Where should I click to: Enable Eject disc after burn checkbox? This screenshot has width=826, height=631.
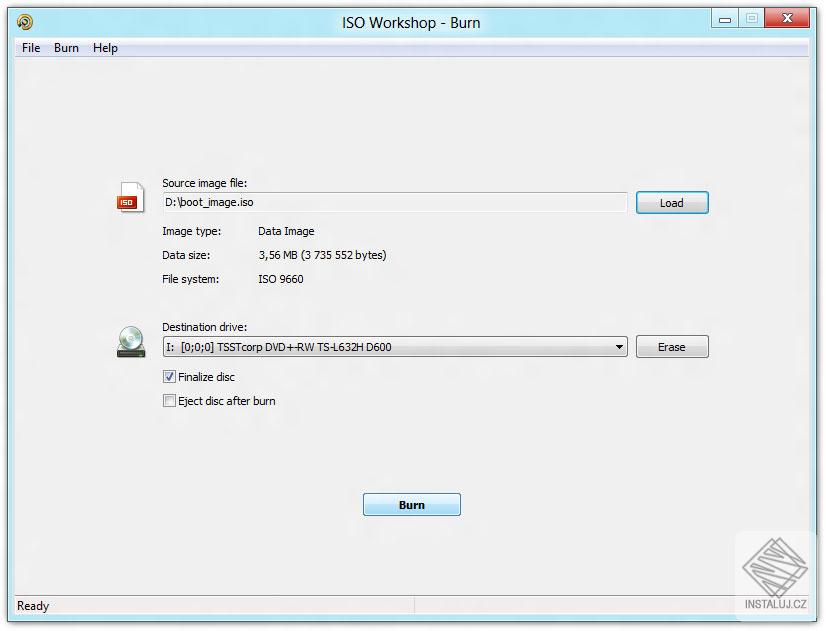[169, 401]
